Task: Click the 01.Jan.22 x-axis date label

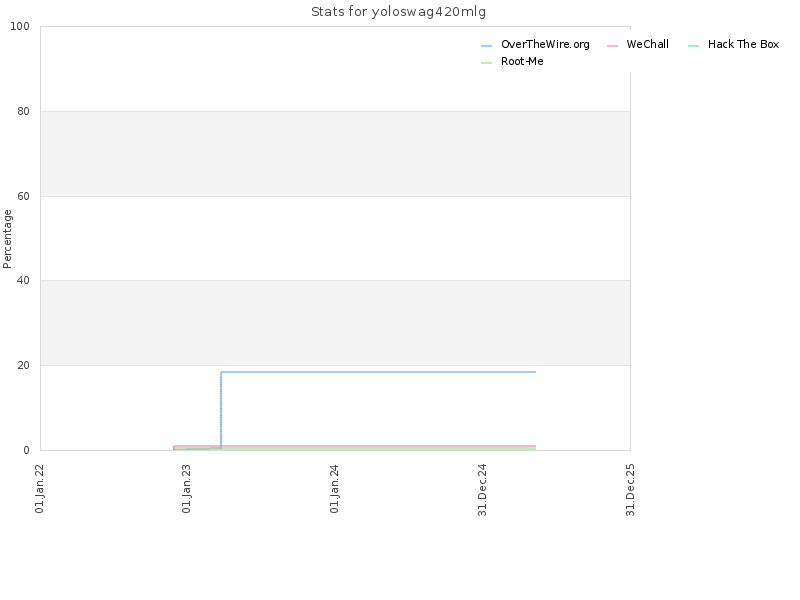Action: pos(39,489)
